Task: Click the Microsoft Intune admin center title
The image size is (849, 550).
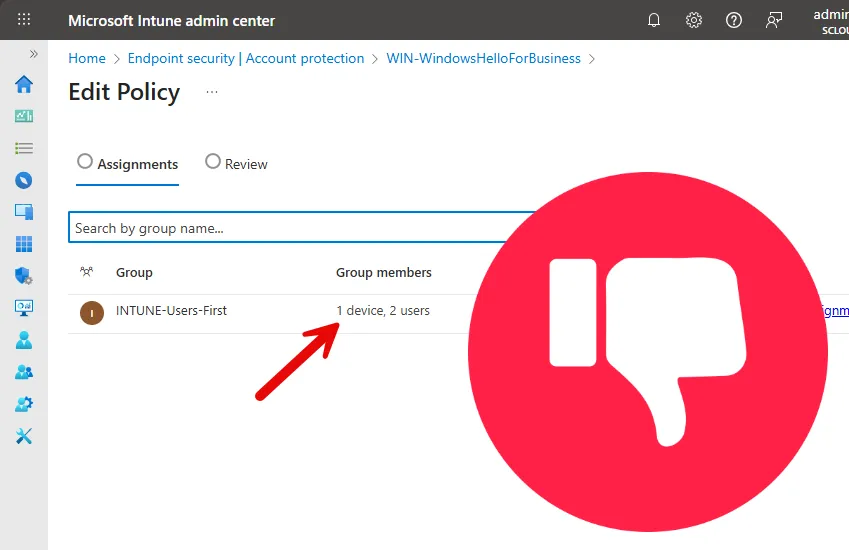Action: (x=172, y=21)
